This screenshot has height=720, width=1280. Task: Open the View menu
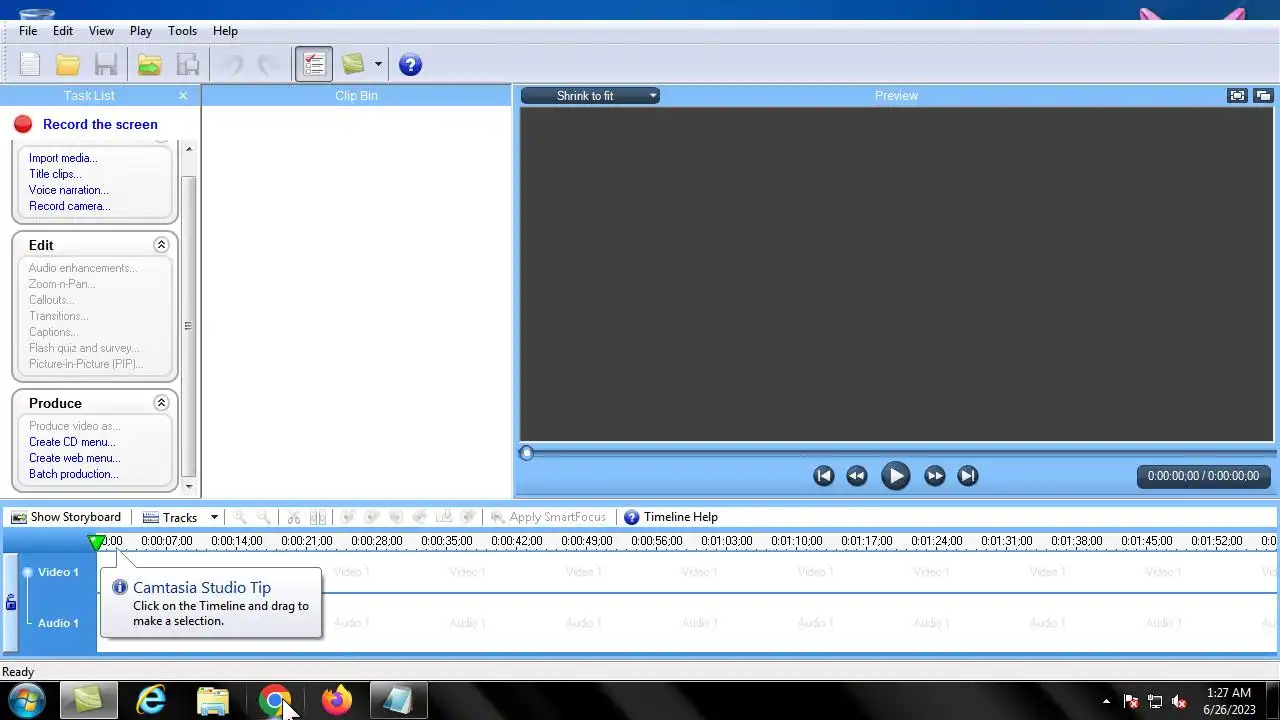coord(101,31)
